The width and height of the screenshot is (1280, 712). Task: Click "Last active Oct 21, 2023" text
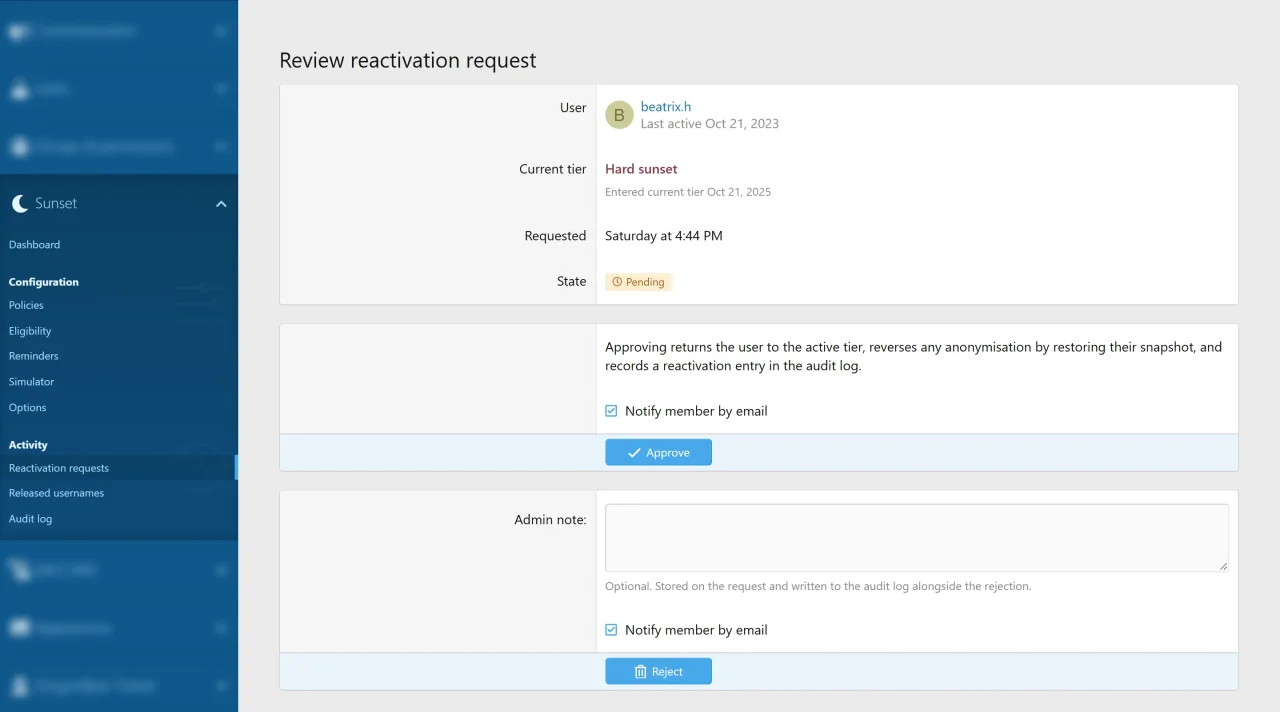tap(710, 124)
